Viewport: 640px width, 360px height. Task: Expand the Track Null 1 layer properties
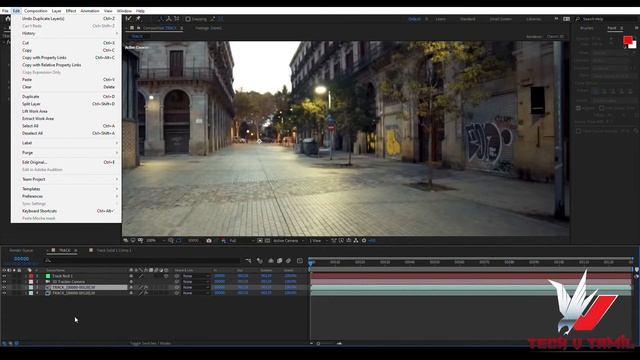click(x=26, y=276)
